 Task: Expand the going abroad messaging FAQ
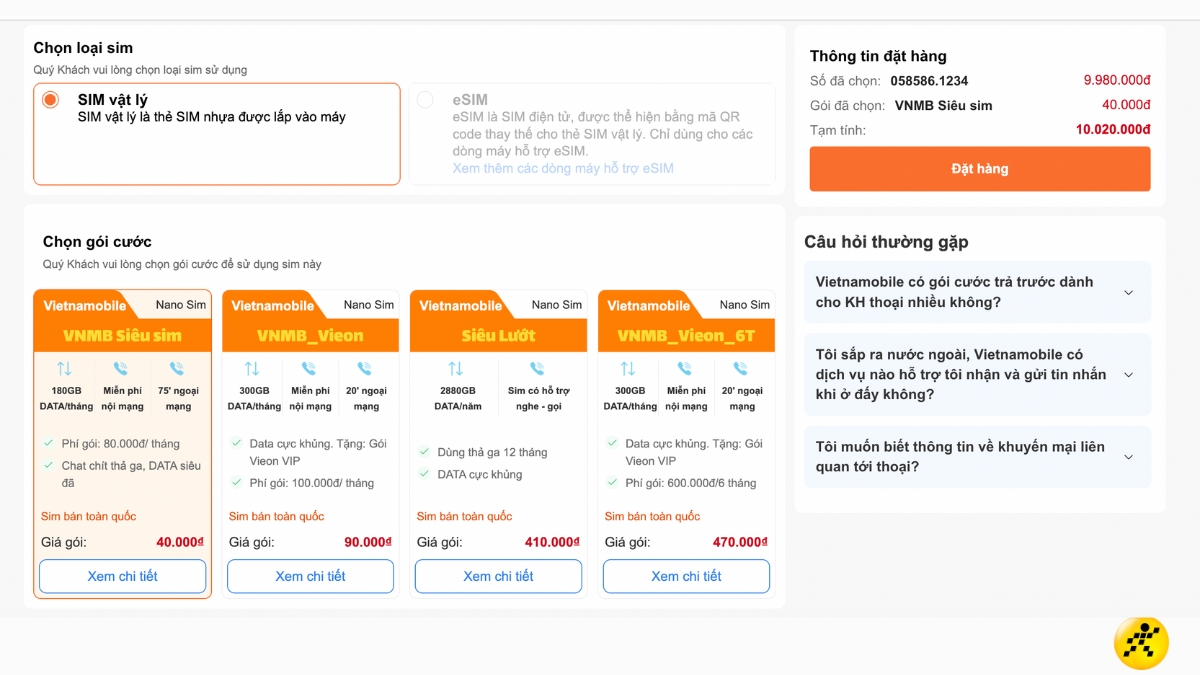pos(1128,375)
